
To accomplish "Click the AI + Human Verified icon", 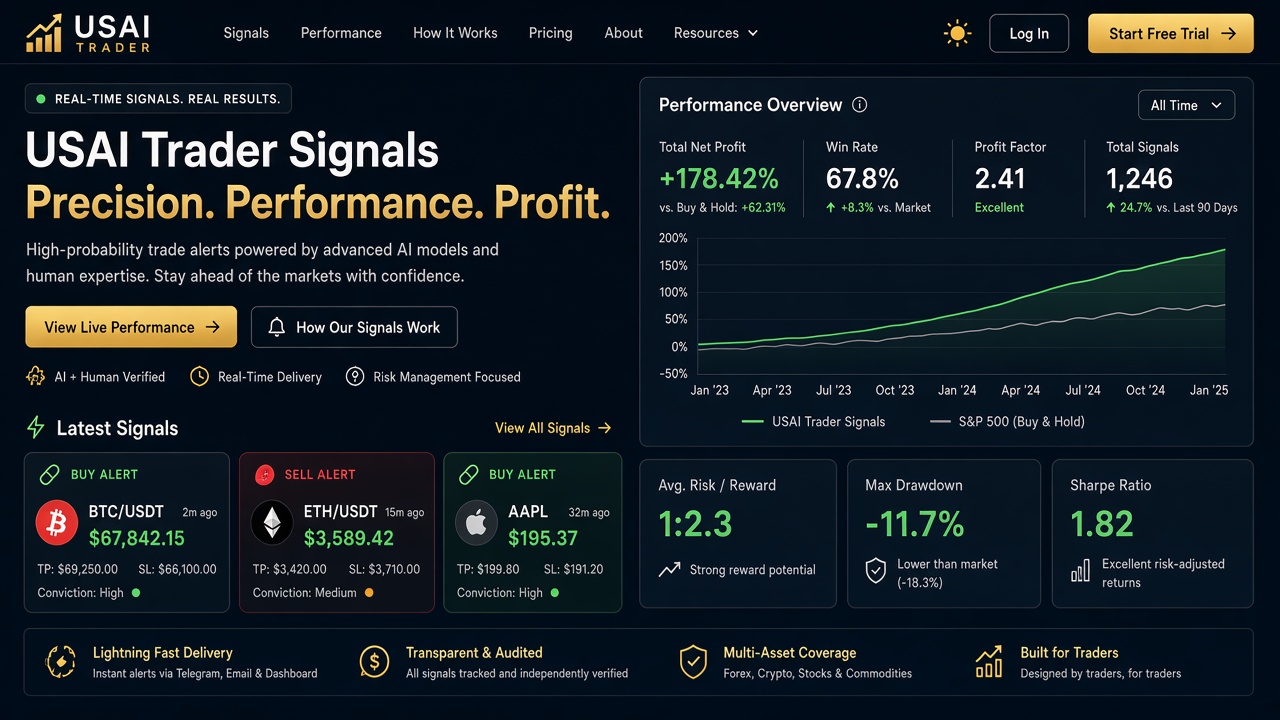I will (35, 377).
